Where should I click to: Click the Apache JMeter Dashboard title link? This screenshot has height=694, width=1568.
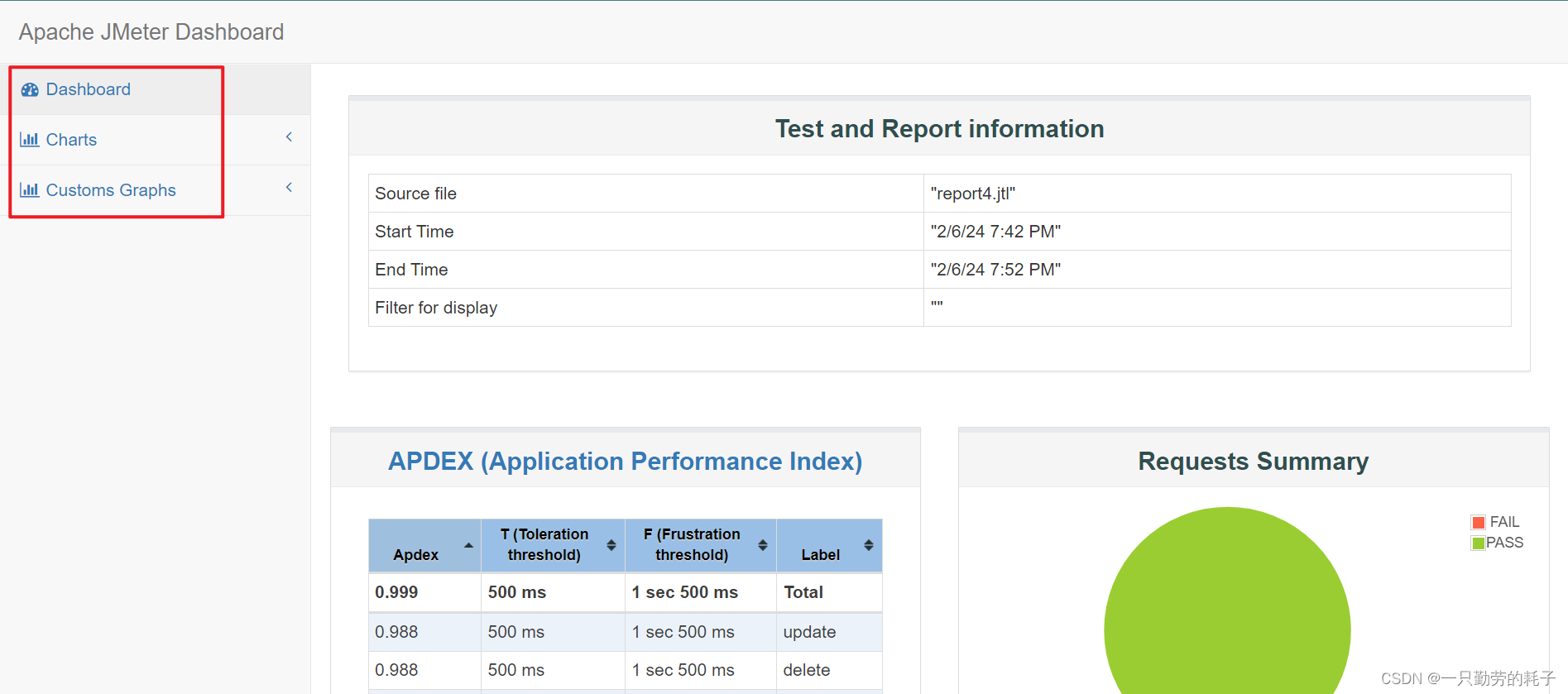(x=151, y=31)
